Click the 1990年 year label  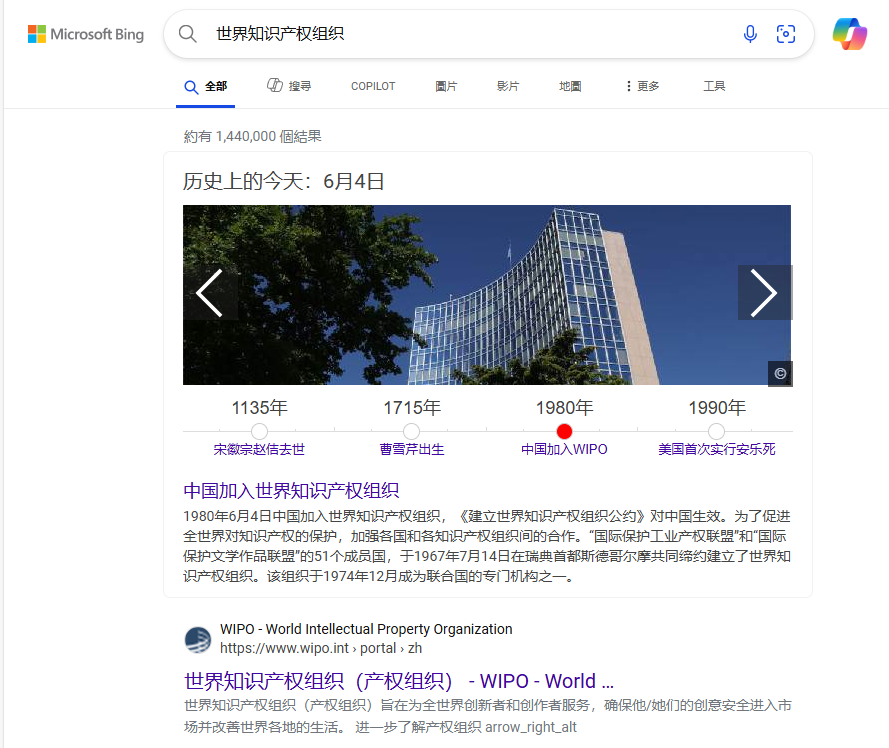point(717,408)
